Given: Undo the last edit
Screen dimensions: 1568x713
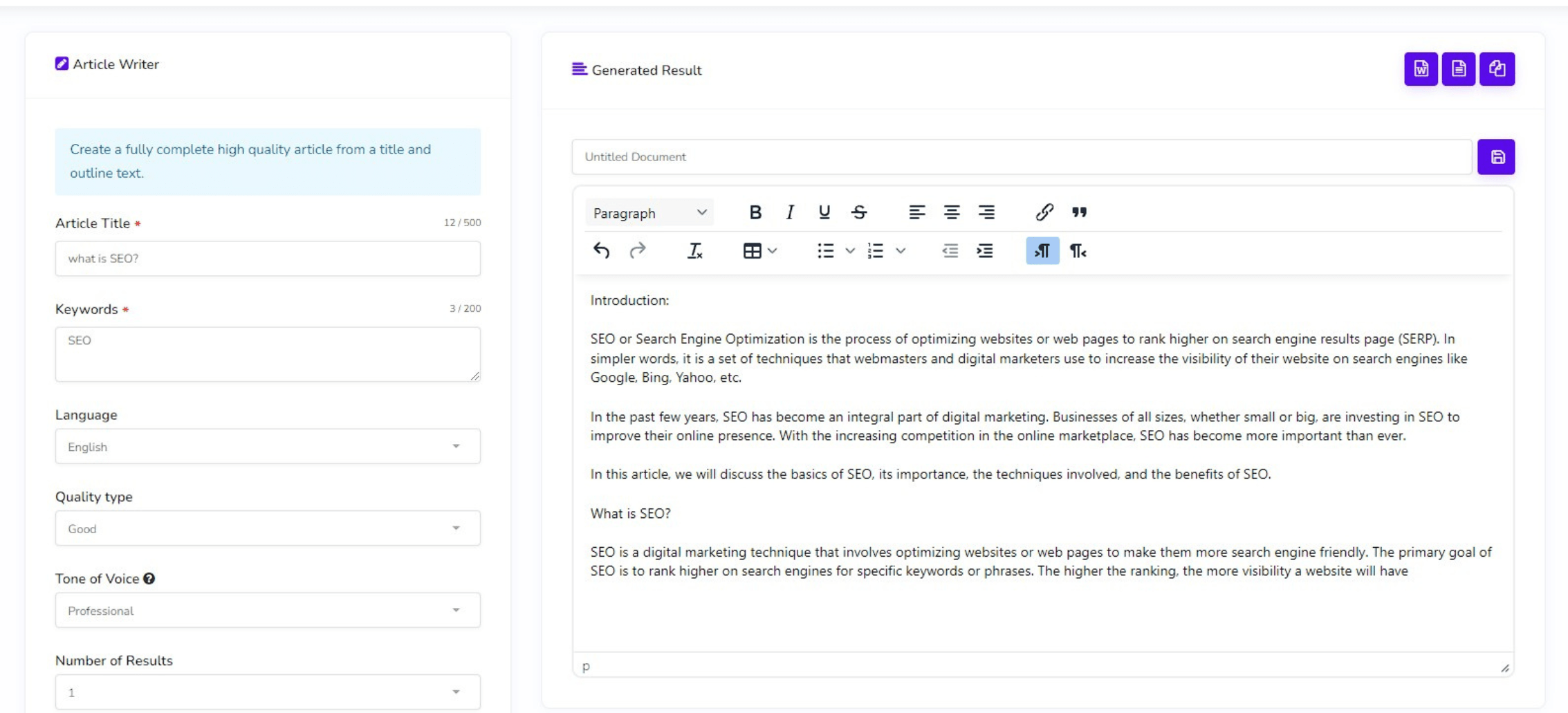Looking at the screenshot, I should coord(601,251).
